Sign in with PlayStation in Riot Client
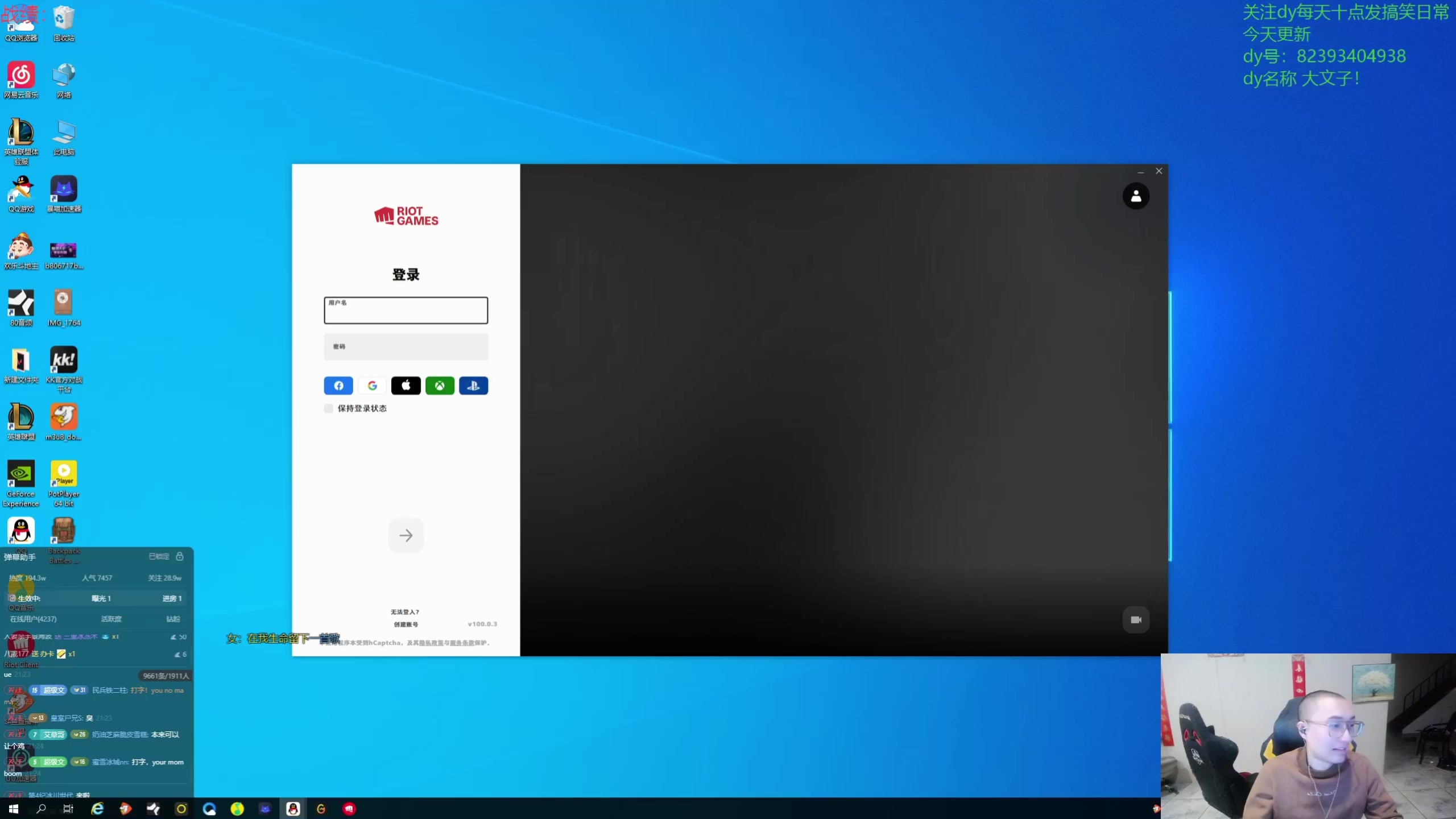Screen dimensions: 1456x819 [473, 386]
